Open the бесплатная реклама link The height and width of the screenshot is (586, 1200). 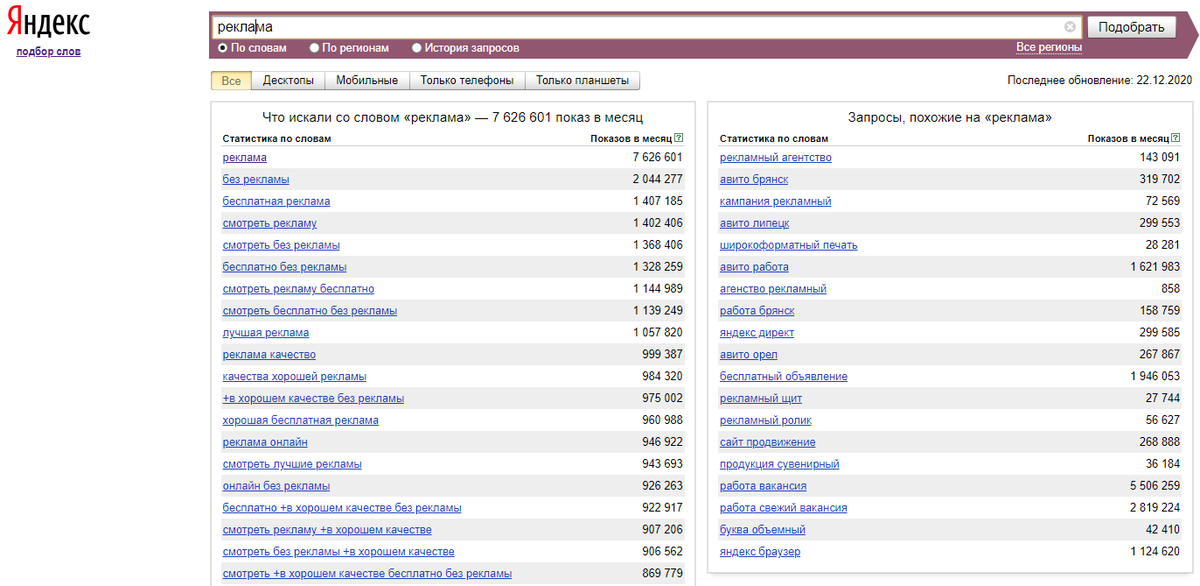tap(276, 201)
